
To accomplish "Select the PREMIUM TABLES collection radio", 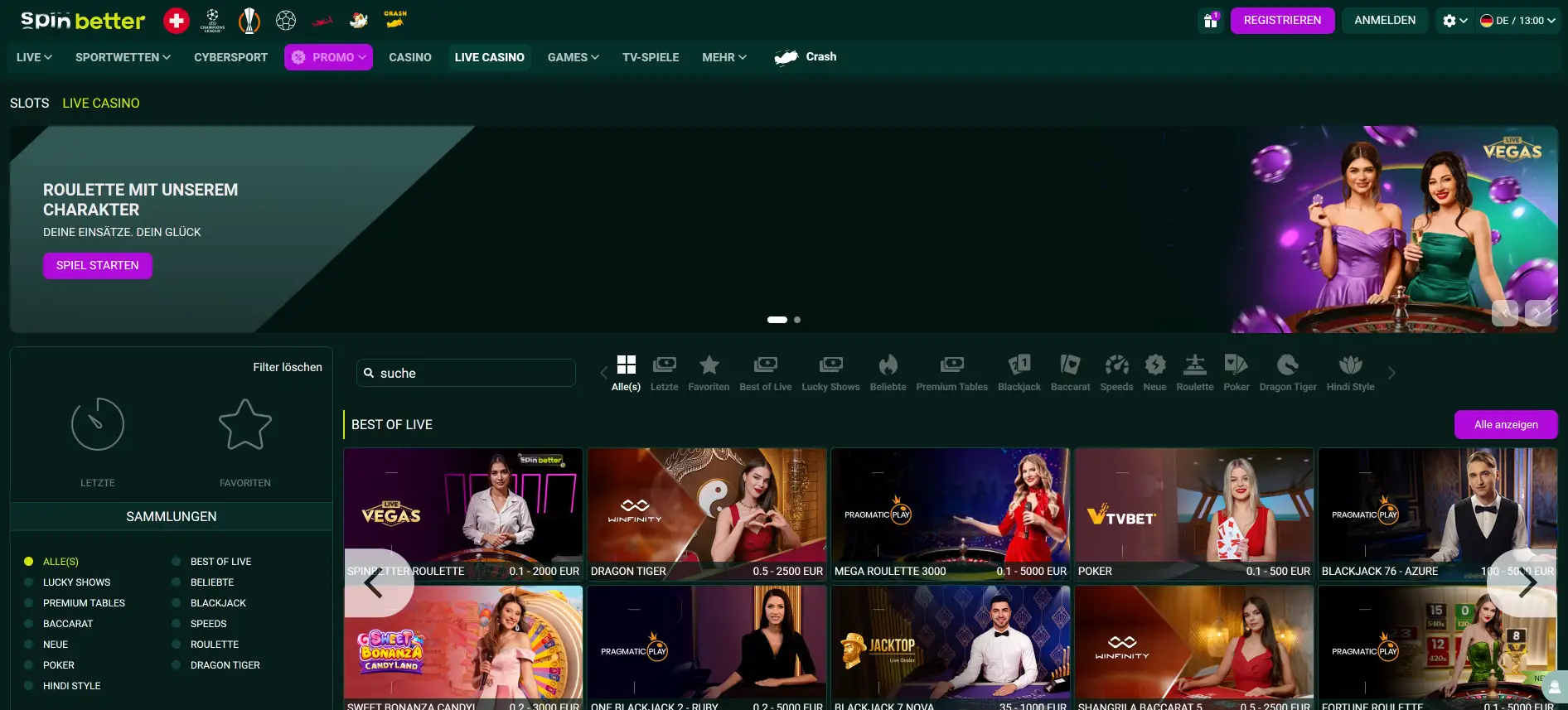I will click(x=28, y=603).
